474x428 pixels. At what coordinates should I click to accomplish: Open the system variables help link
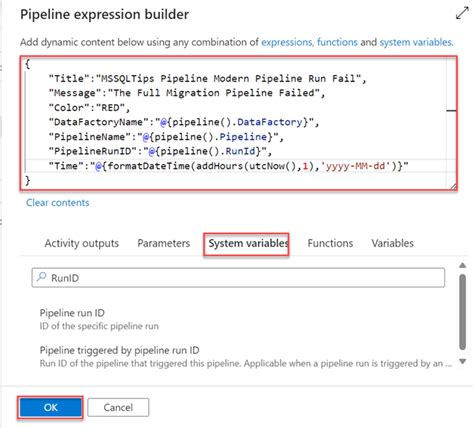coord(416,42)
